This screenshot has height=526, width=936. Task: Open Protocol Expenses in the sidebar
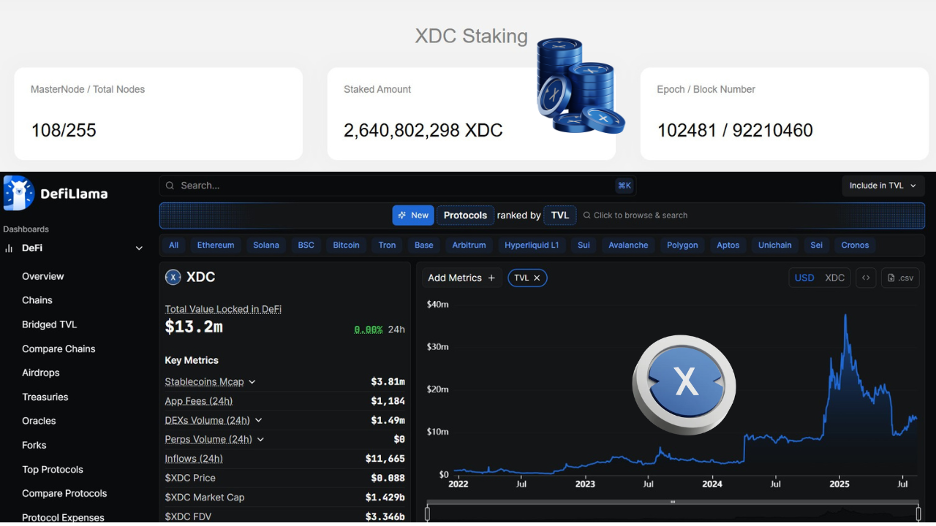point(63,518)
